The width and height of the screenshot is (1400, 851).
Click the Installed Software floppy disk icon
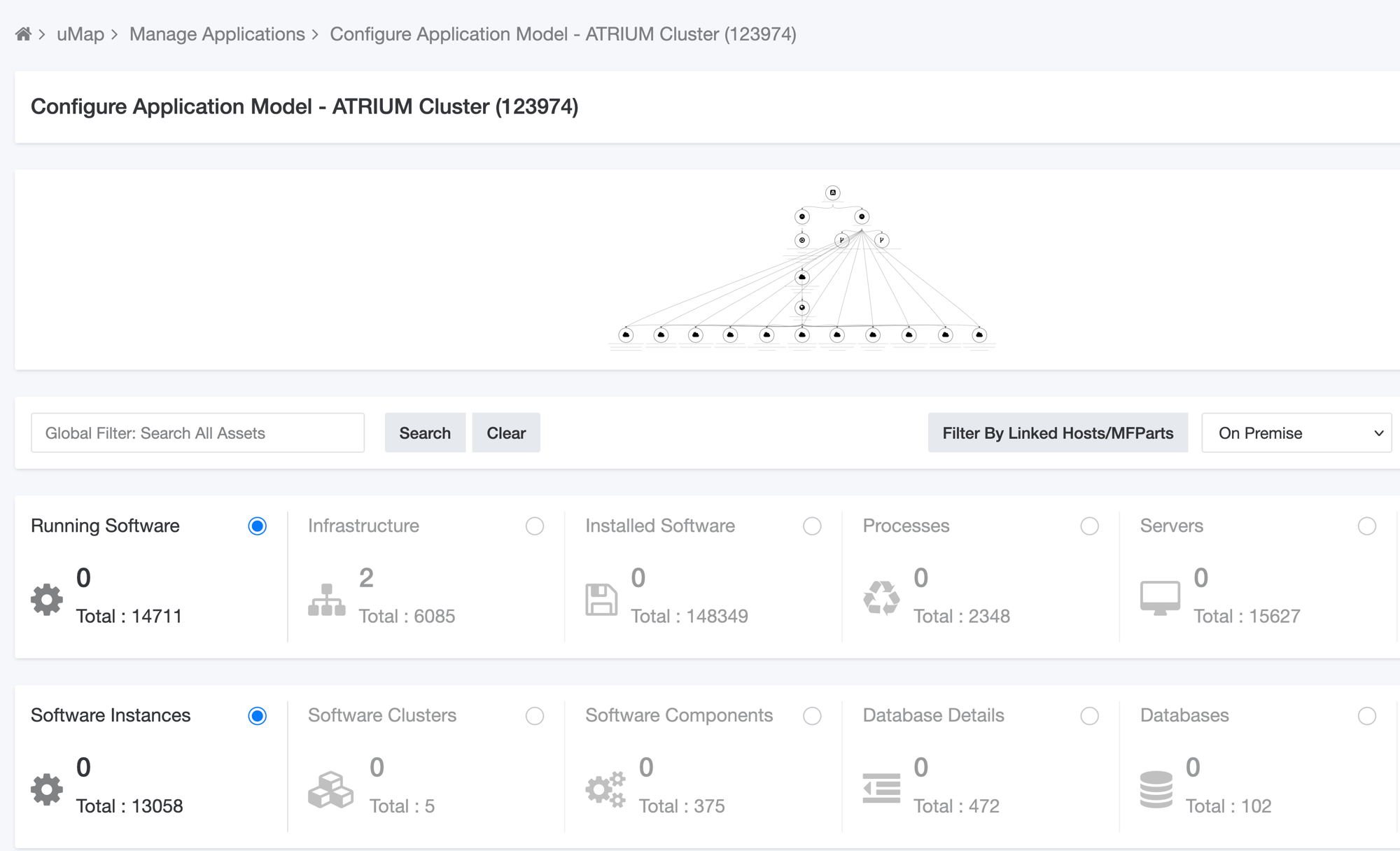[601, 599]
